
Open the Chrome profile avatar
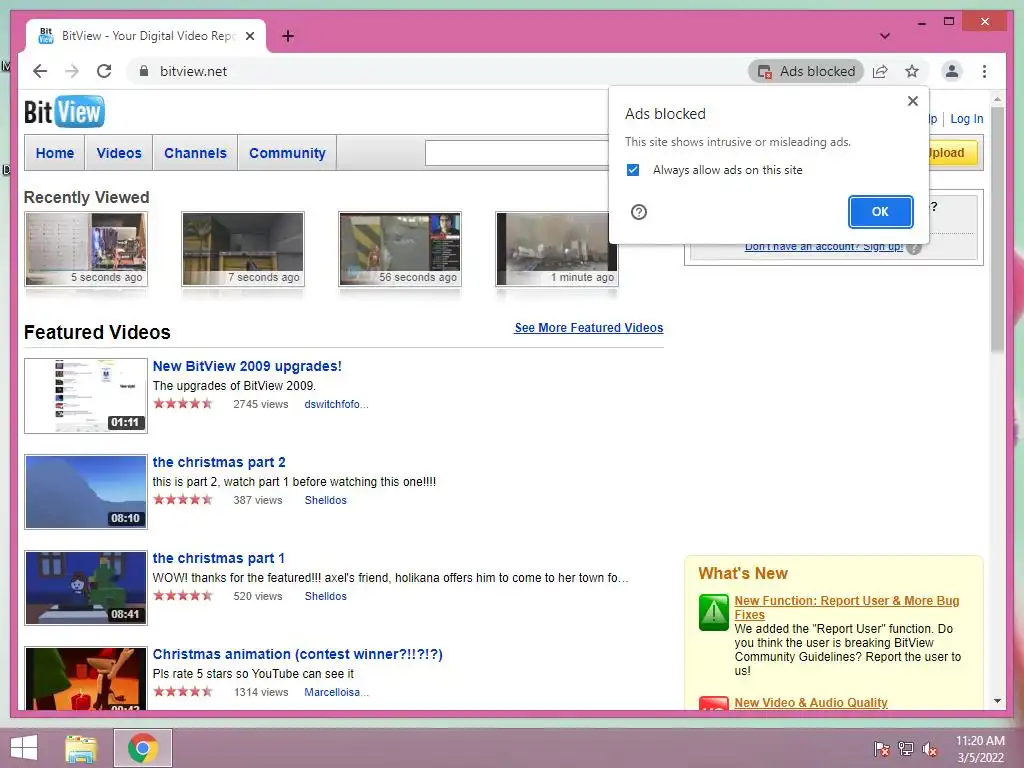(x=952, y=71)
